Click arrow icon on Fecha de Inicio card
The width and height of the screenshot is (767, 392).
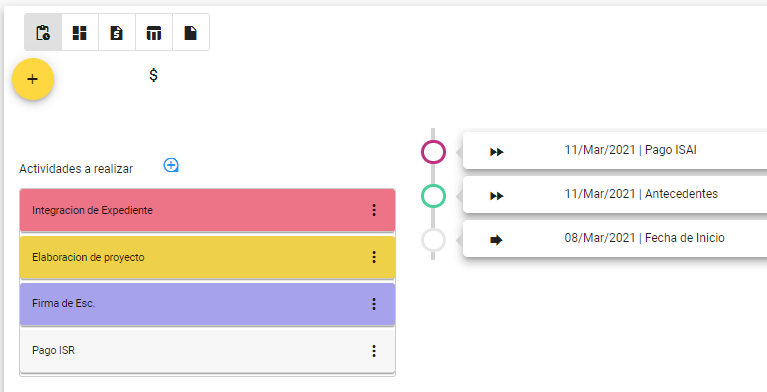(x=496, y=240)
